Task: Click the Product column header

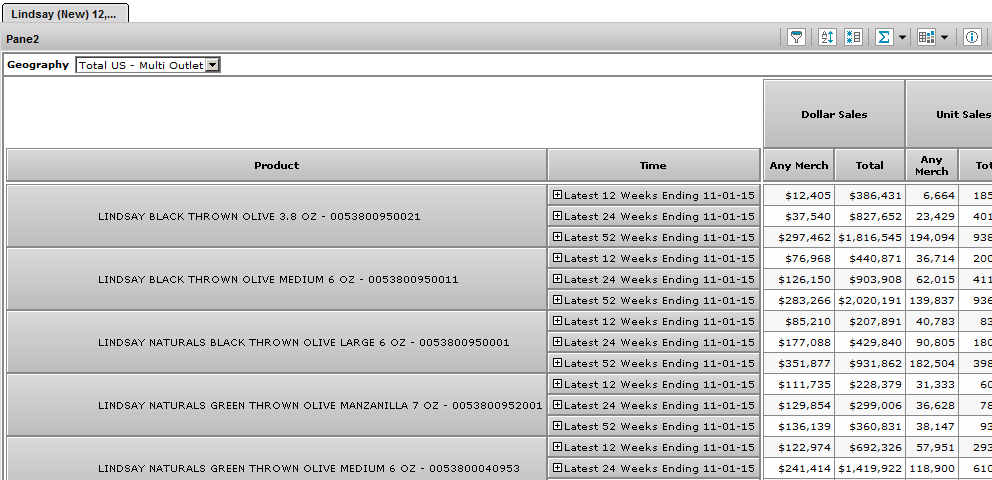Action: (276, 165)
